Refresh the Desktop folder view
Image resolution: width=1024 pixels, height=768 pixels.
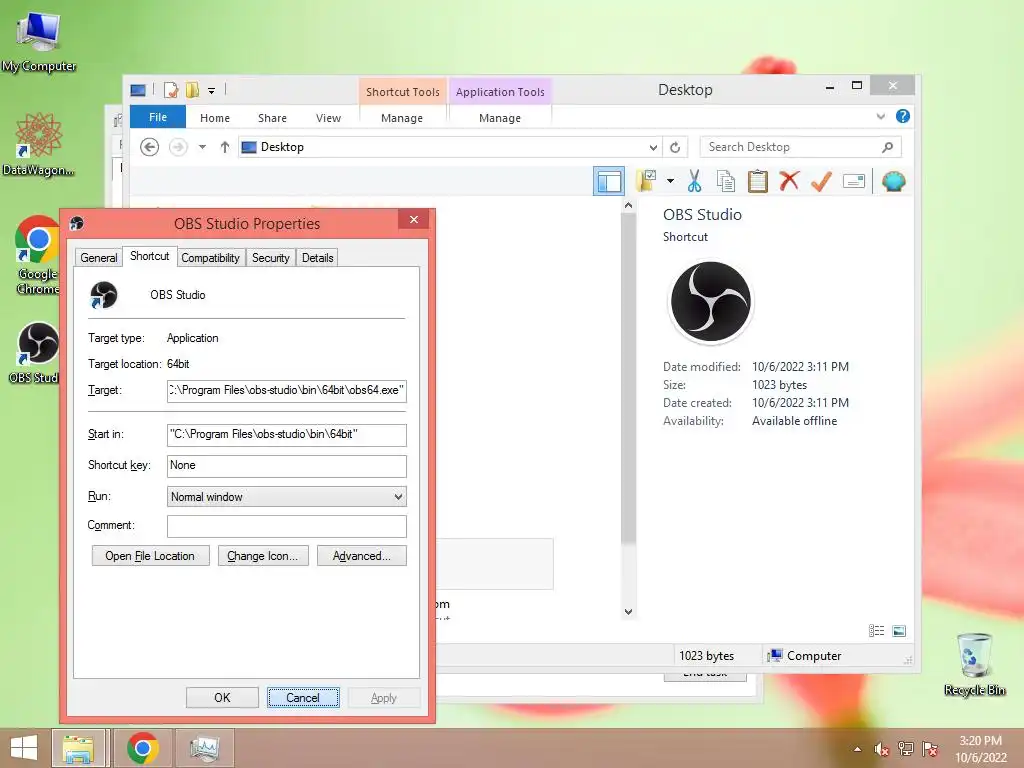pyautogui.click(x=675, y=148)
